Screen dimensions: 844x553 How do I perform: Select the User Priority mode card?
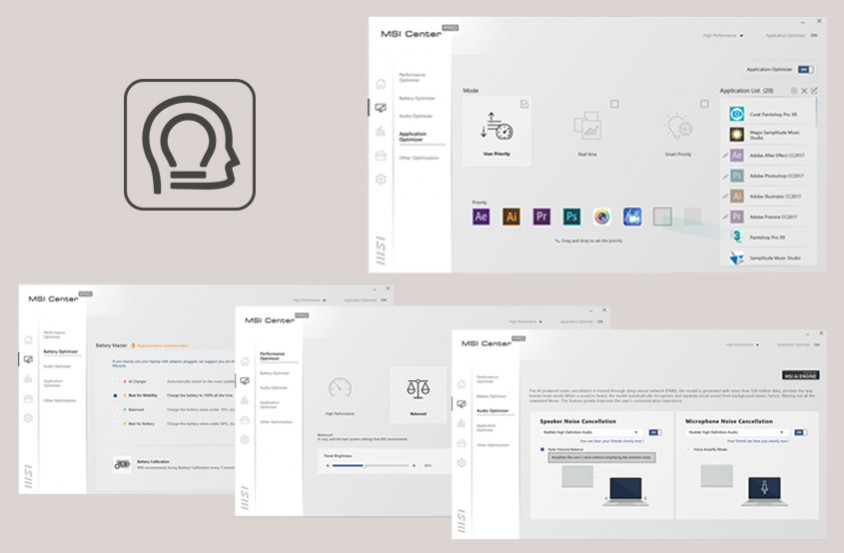(x=496, y=131)
